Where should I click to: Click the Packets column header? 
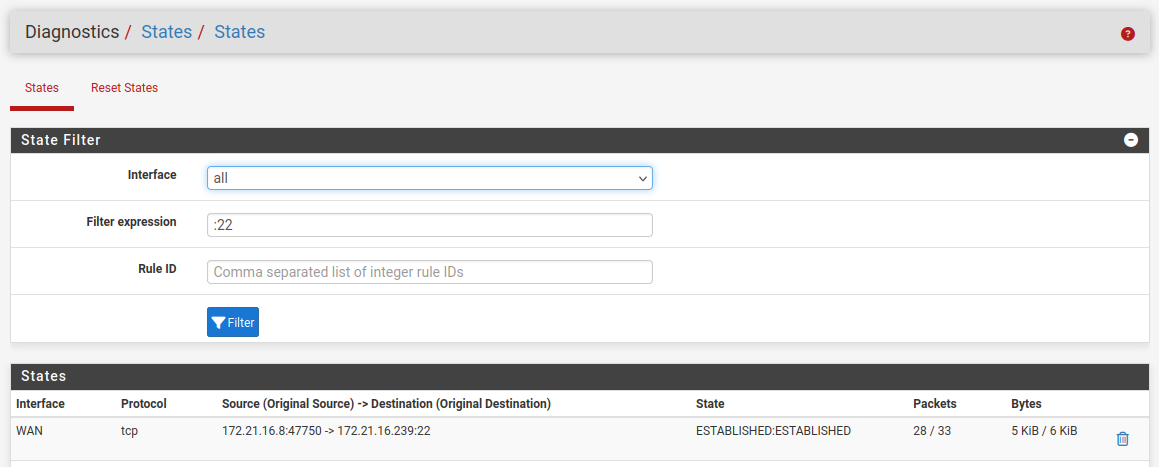tap(935, 403)
